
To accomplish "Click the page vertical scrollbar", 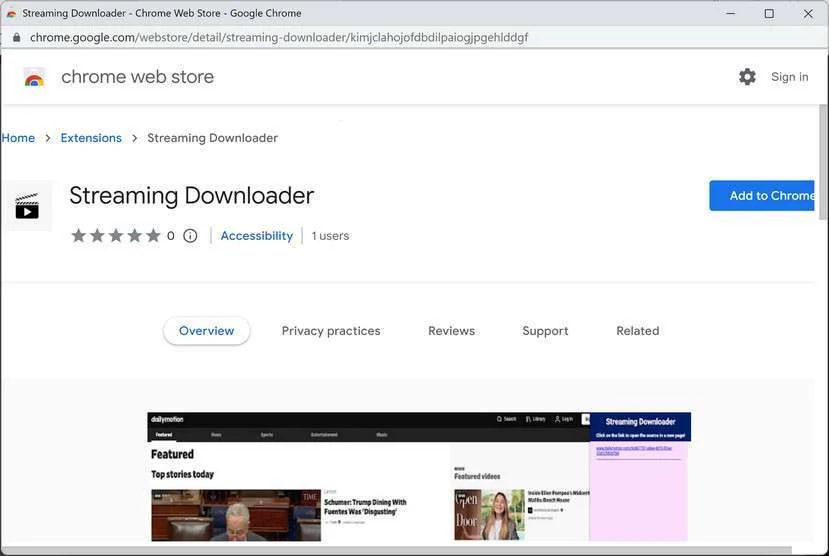I will (823, 162).
